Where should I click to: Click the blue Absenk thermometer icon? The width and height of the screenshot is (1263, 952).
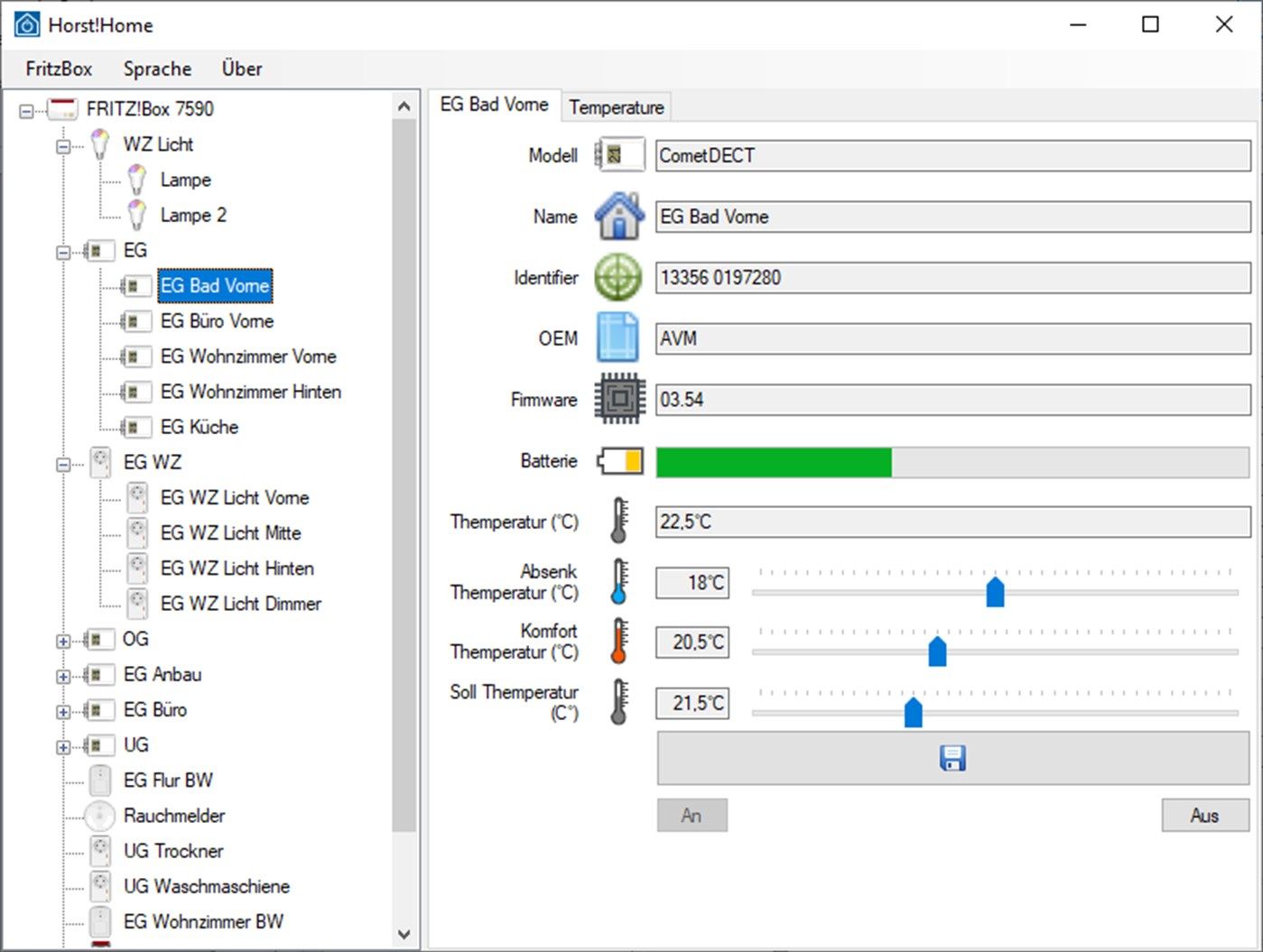618,581
